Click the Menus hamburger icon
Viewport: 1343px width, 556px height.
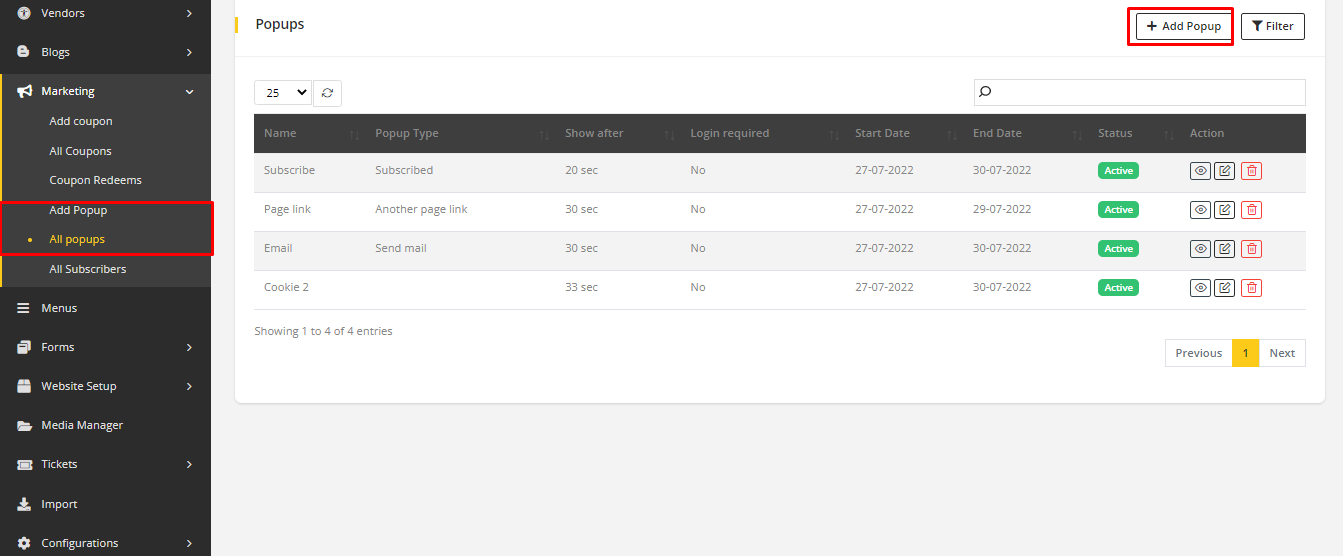coord(24,308)
